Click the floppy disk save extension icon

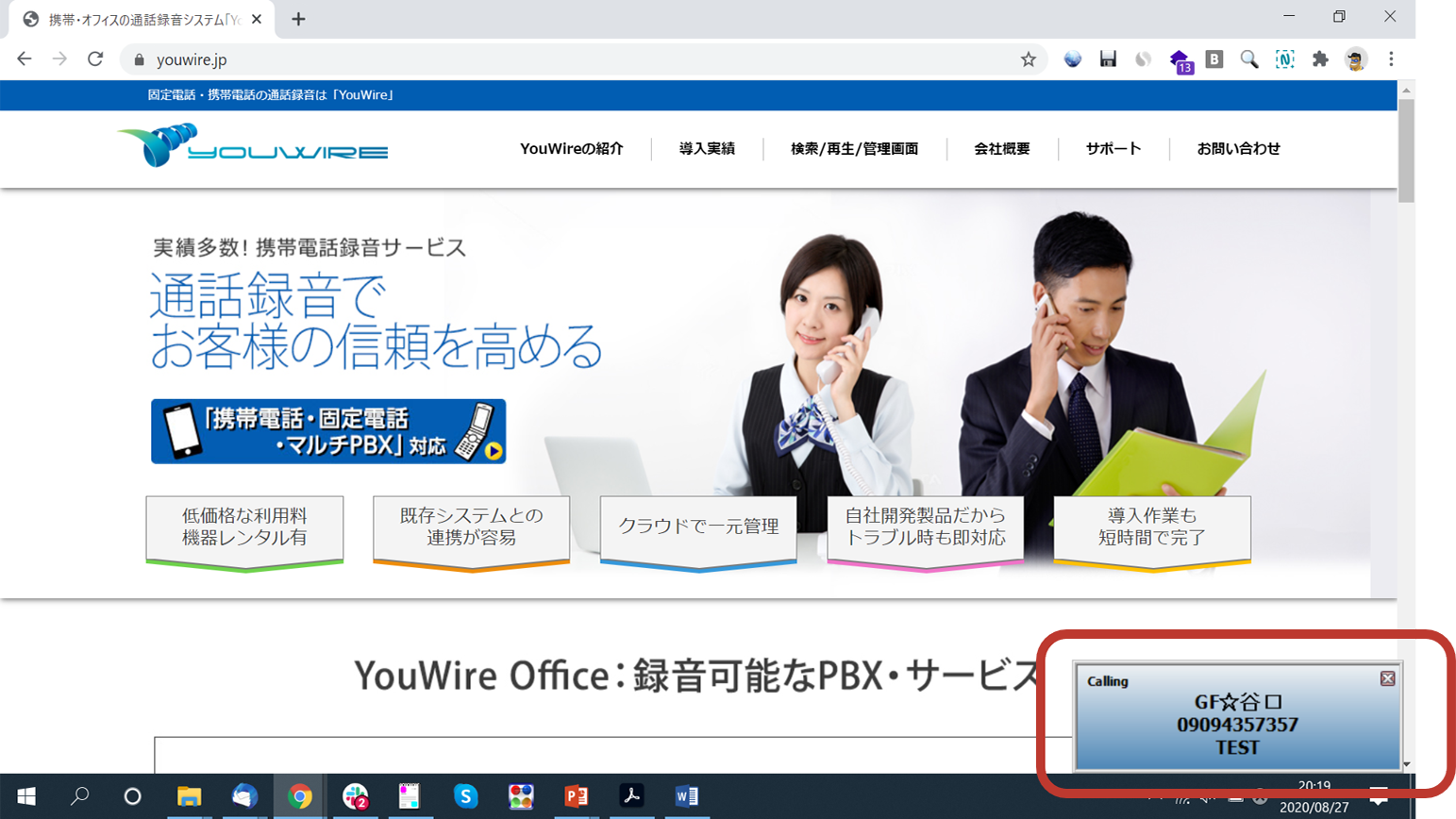(x=1108, y=59)
